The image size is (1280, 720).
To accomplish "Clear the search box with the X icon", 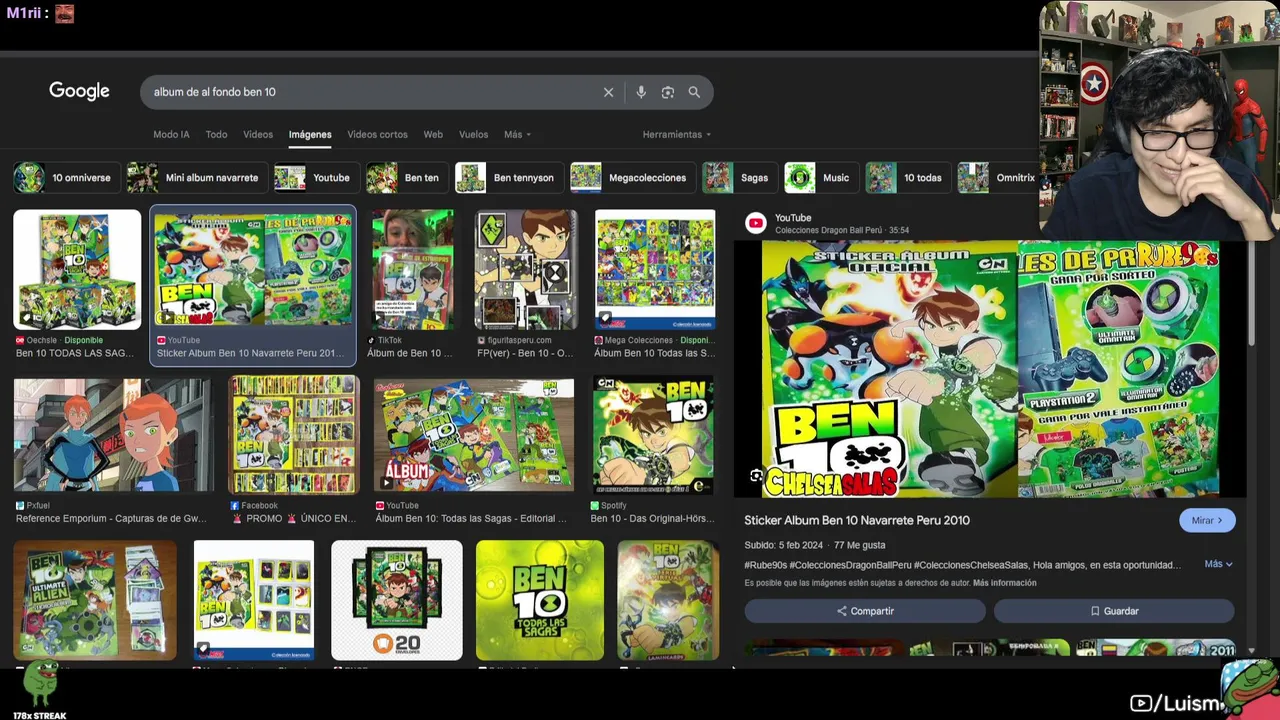I will (x=608, y=92).
